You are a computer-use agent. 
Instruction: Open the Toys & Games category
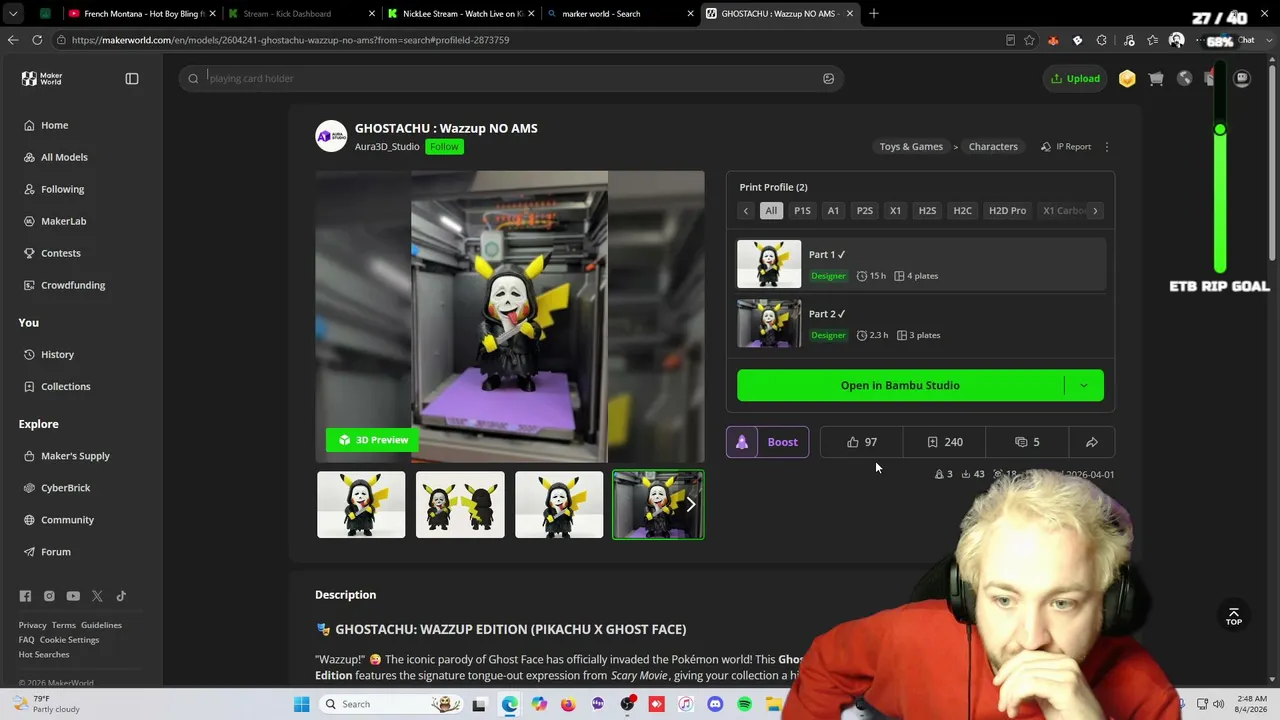point(911,147)
